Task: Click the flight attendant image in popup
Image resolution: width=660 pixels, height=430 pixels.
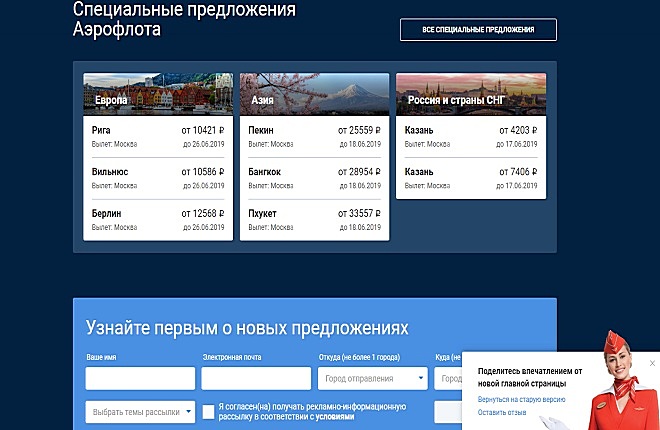Action: coord(623,381)
